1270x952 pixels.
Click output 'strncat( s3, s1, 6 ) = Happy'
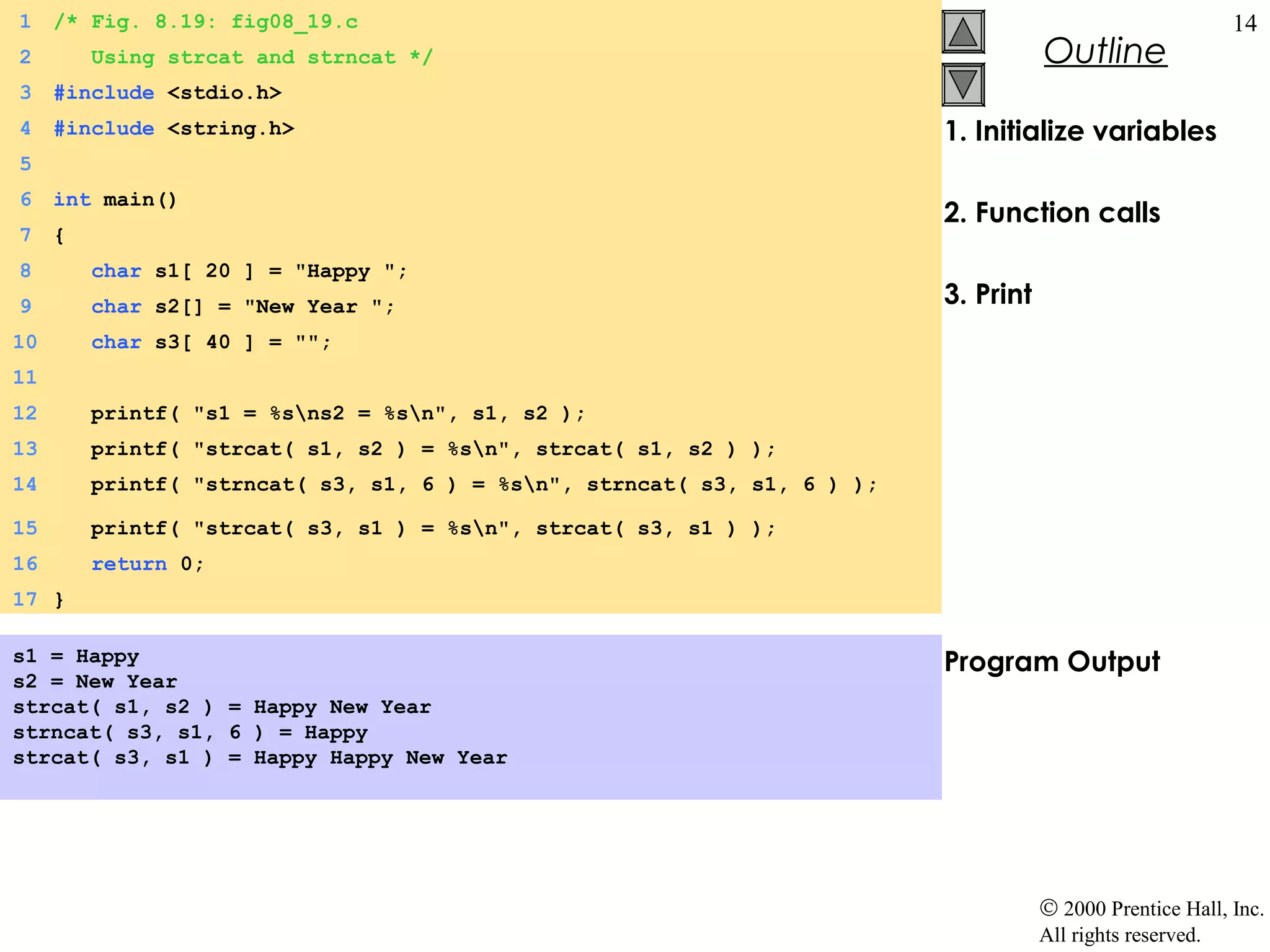190,733
